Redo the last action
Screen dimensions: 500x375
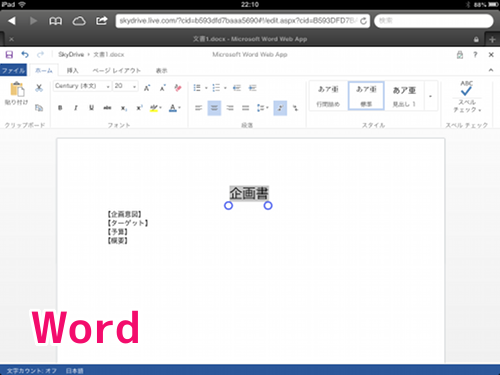(x=40, y=54)
